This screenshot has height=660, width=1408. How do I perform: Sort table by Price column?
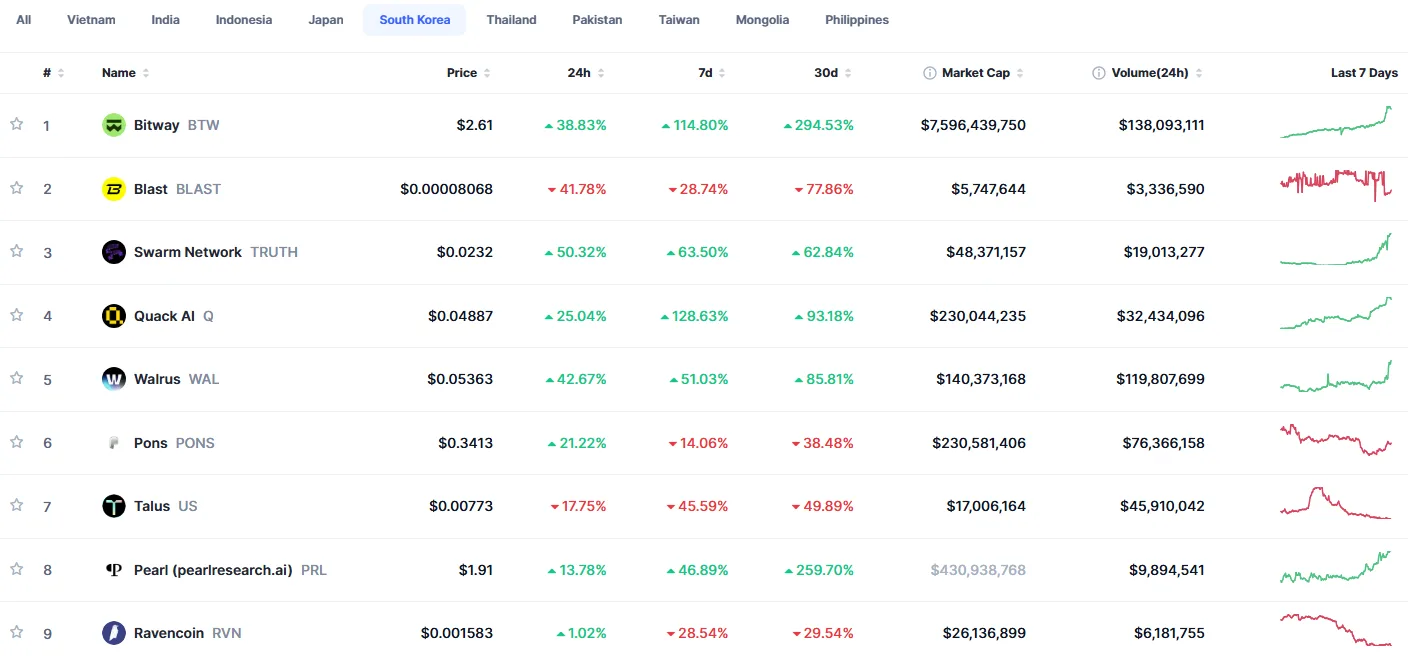[469, 73]
